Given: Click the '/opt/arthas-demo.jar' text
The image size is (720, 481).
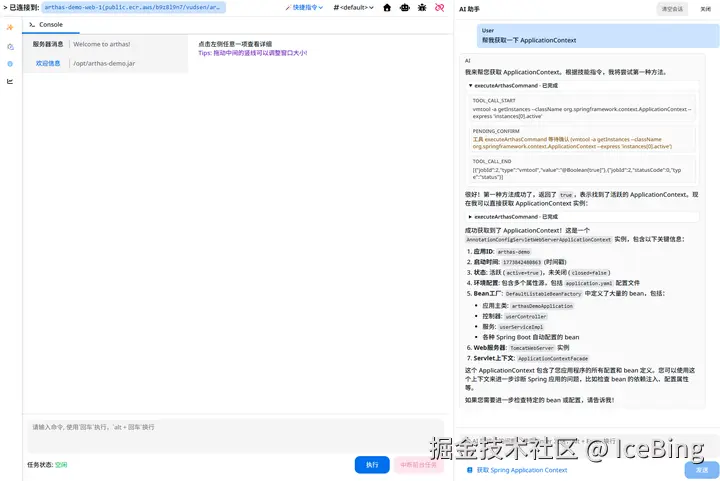Looking at the screenshot, I should 104,63.
